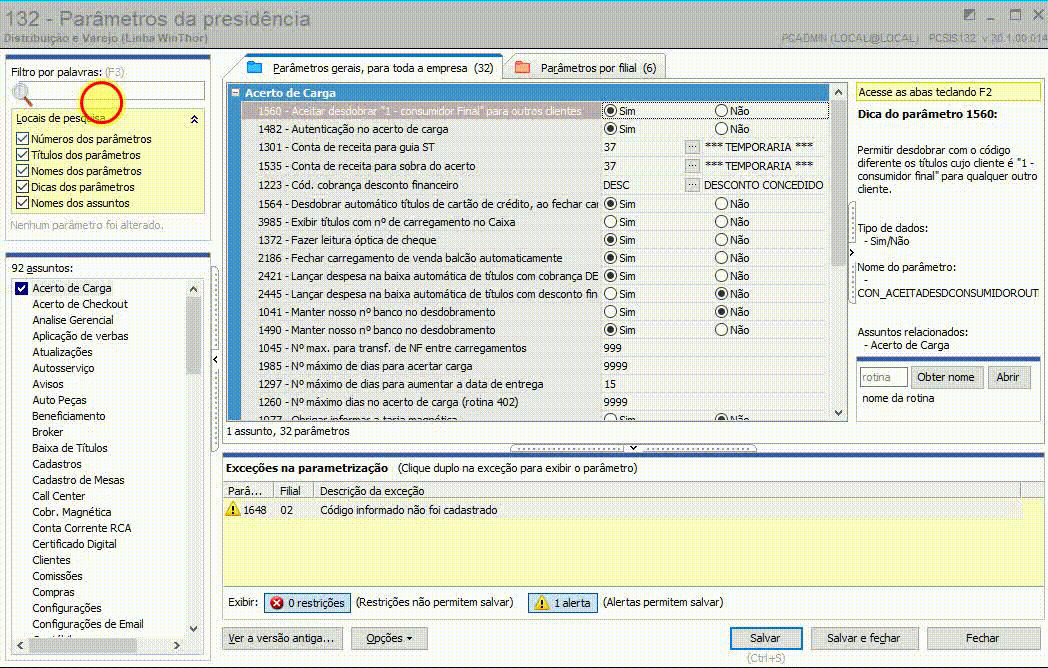Click Ver a versão antiga button

(281, 638)
